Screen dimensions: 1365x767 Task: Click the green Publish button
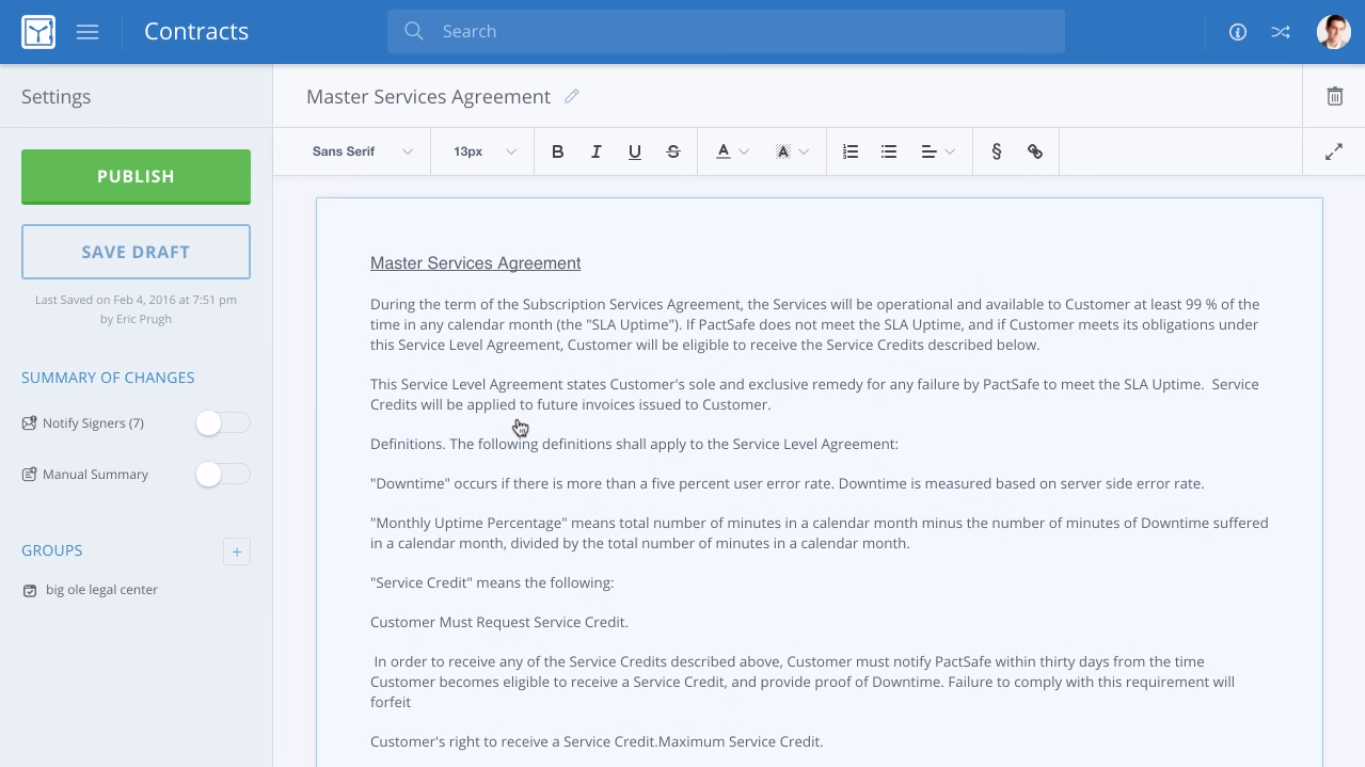click(136, 176)
